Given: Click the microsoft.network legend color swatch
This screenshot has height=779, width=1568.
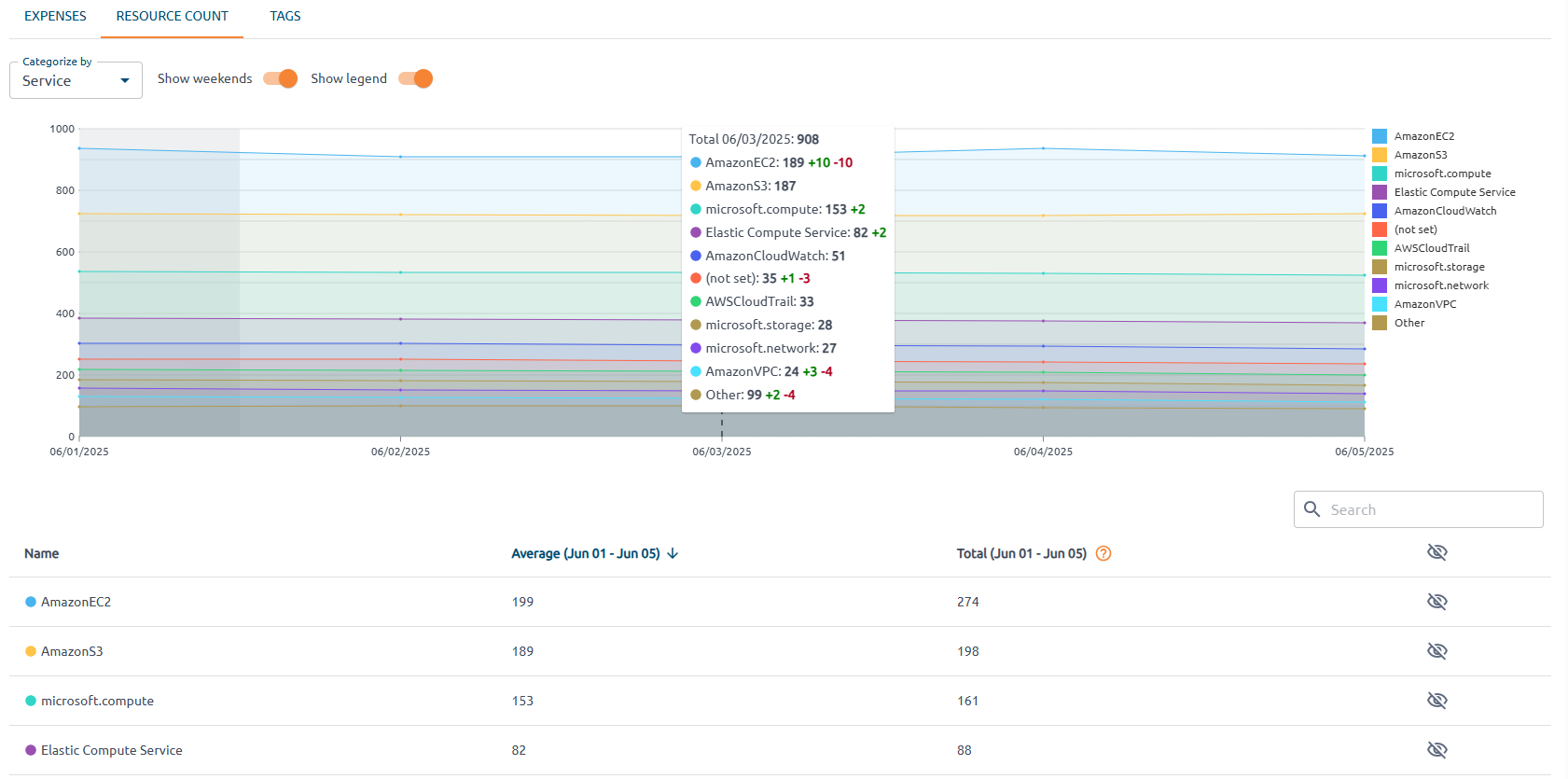Looking at the screenshot, I should pos(1380,285).
